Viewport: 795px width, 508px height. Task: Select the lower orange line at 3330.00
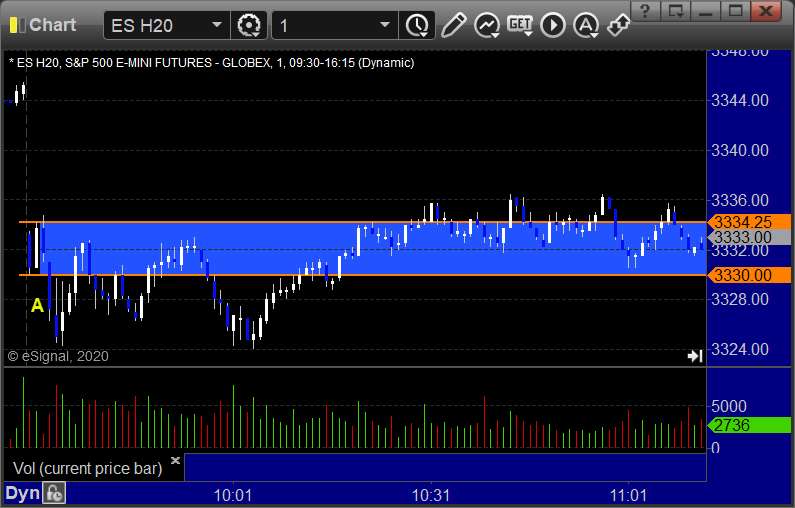click(x=363, y=275)
